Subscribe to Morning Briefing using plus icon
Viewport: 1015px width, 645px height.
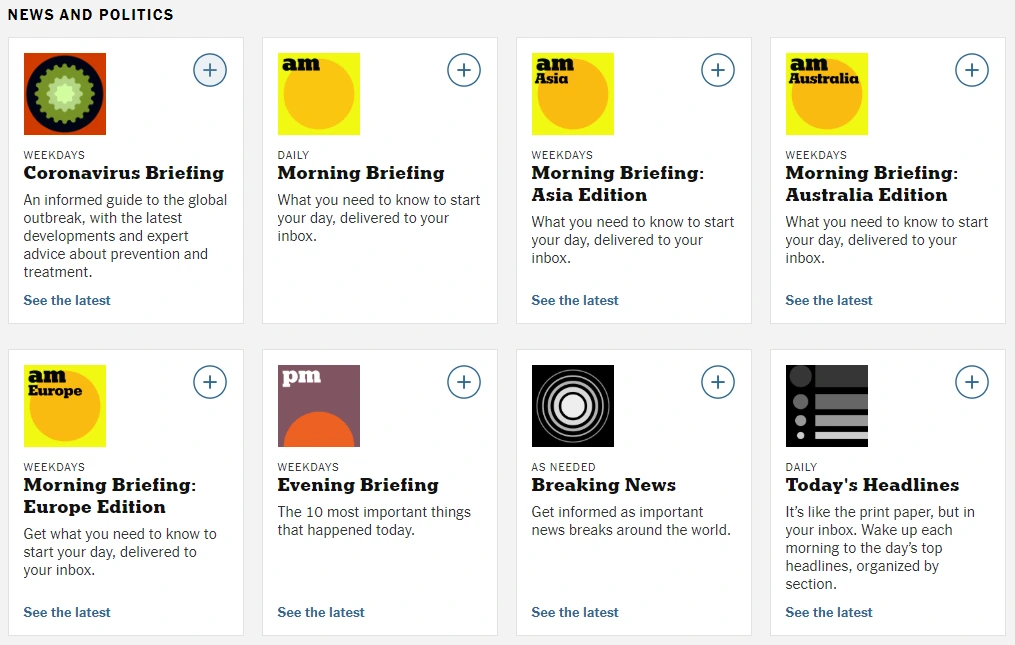point(463,70)
